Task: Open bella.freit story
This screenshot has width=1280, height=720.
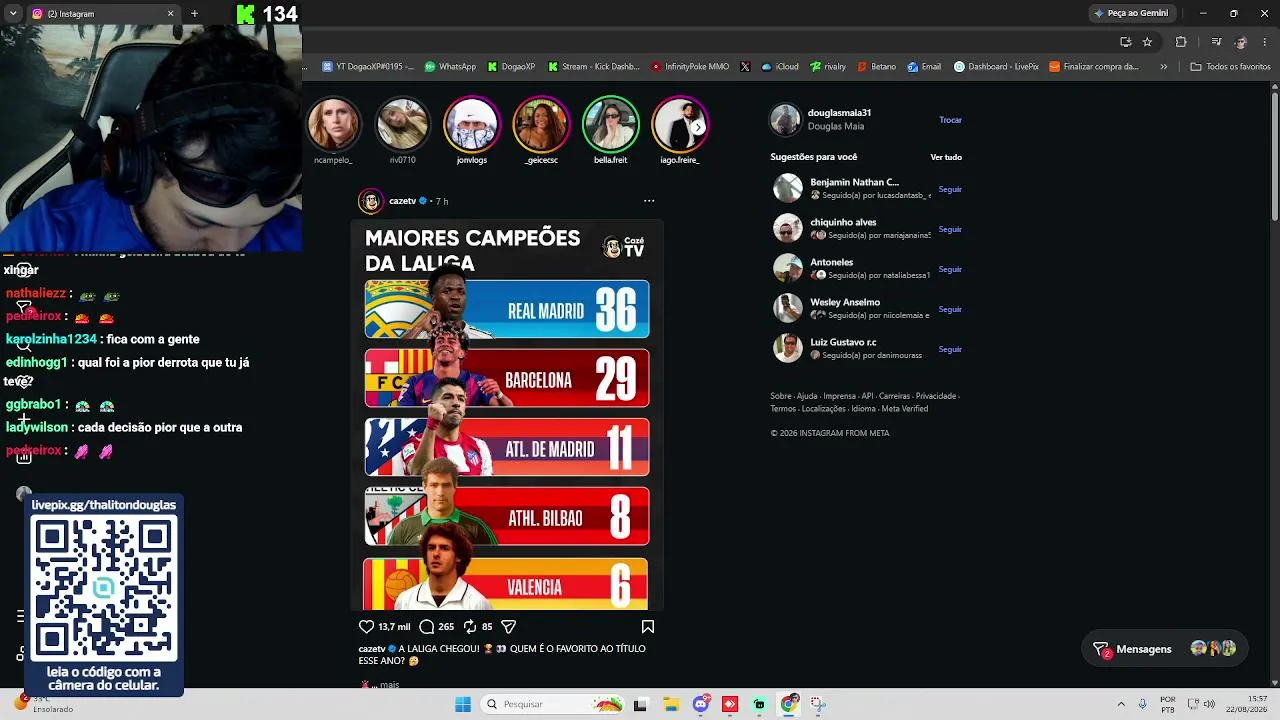Action: pyautogui.click(x=610, y=123)
